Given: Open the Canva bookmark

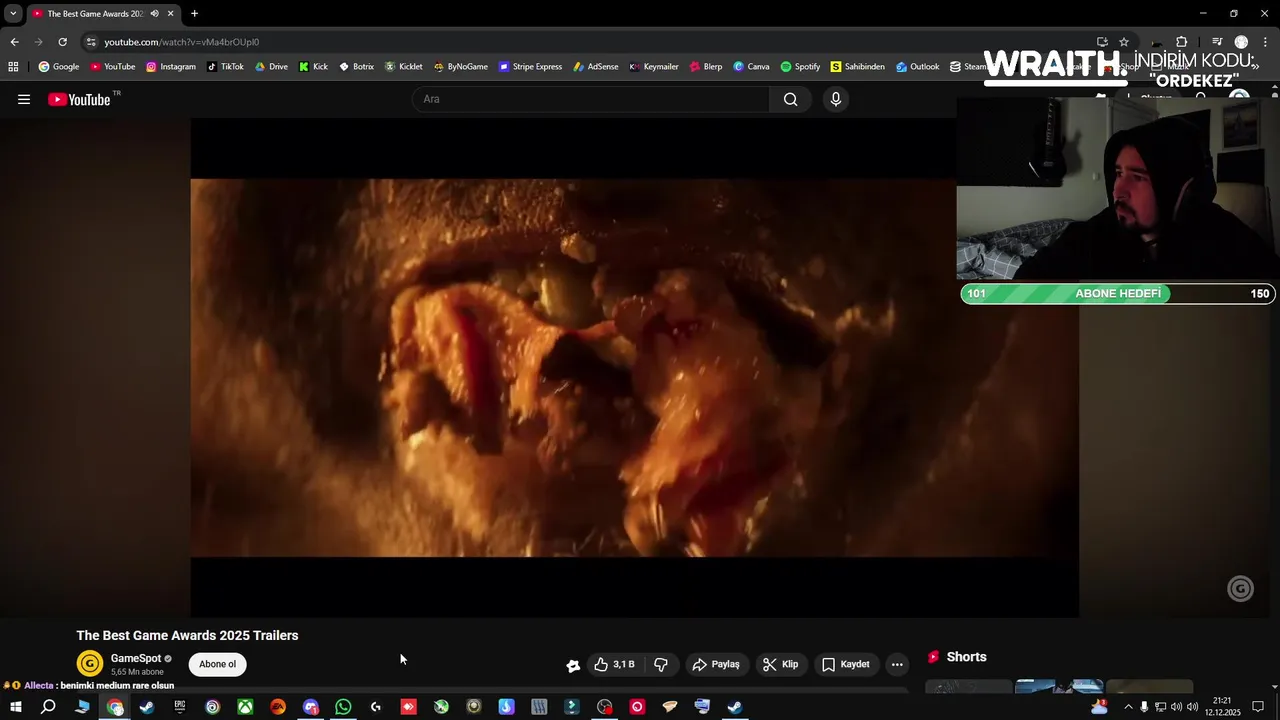Looking at the screenshot, I should (x=751, y=67).
